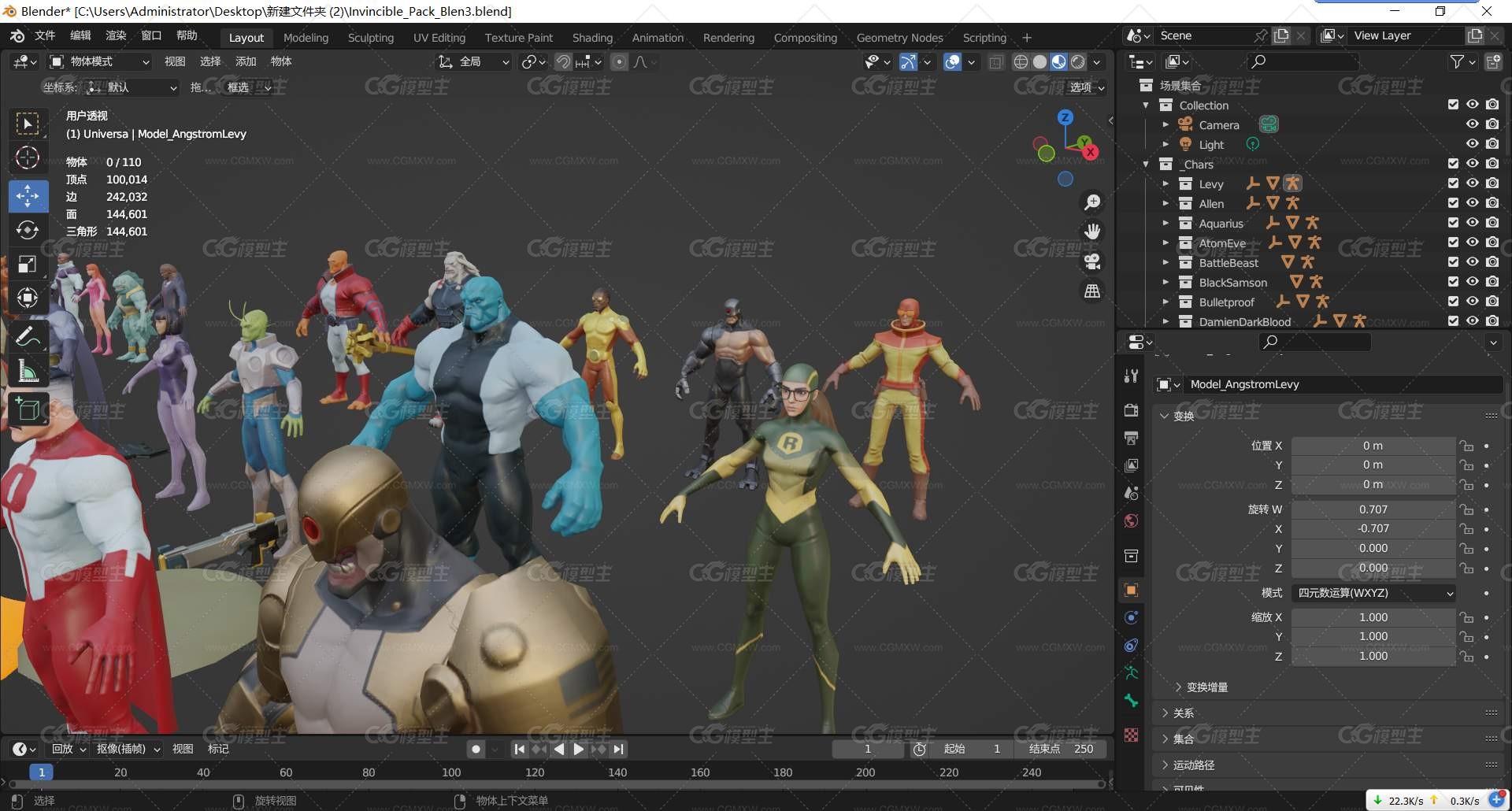Expand the Levy collection
The width and height of the screenshot is (1512, 811).
1165,183
